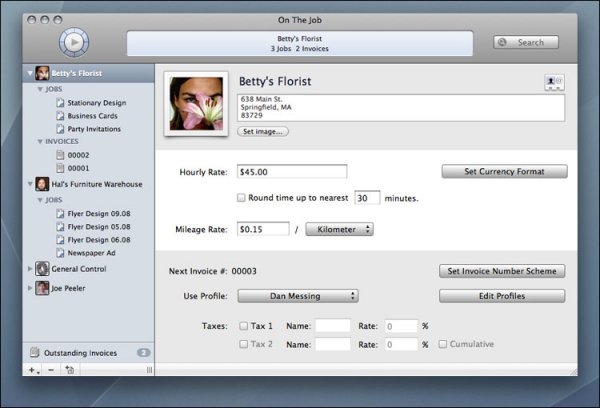Click the invoice 00002 page icon
Viewport: 600px width, 408px height.
(x=60, y=155)
